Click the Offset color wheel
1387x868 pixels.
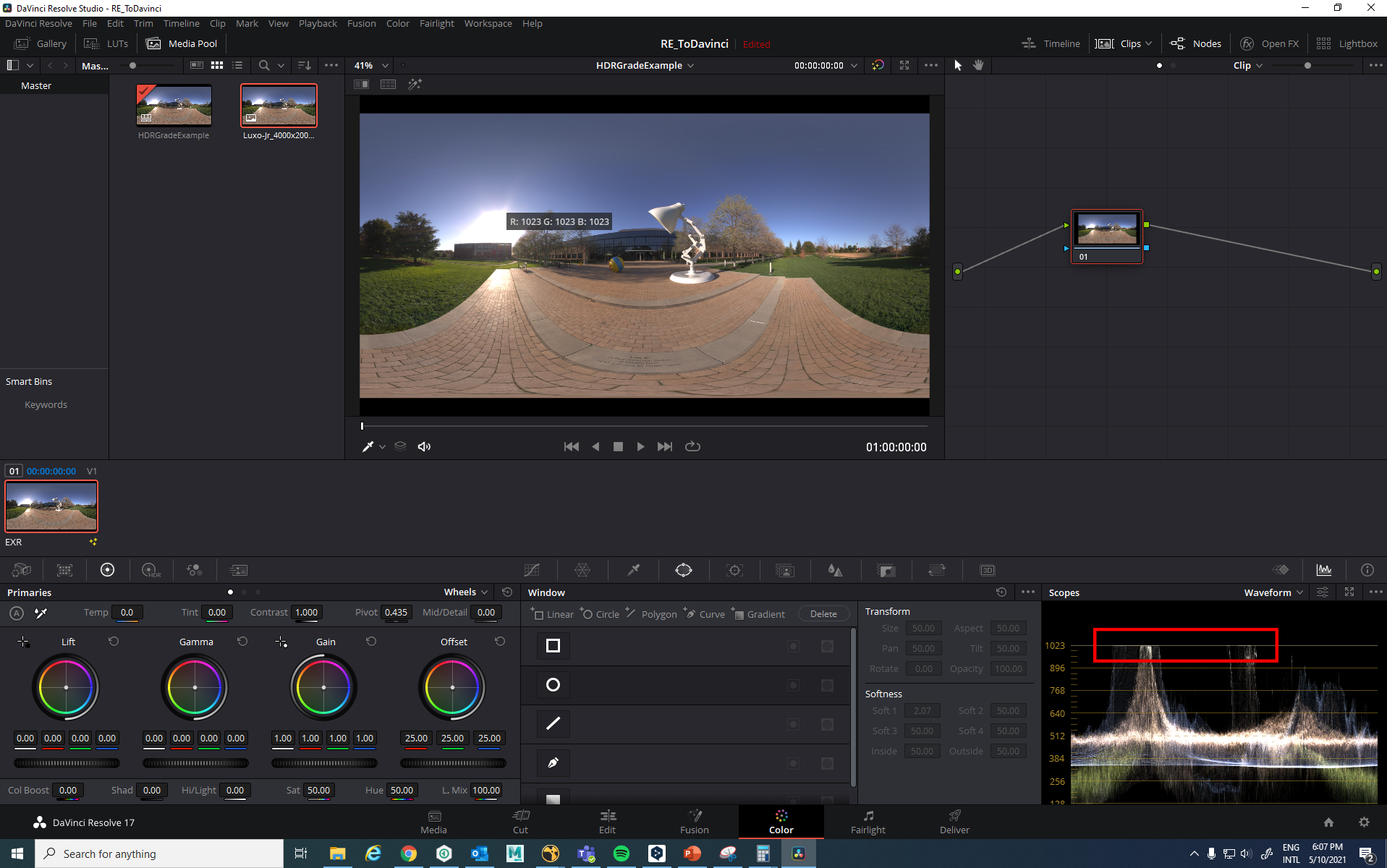click(x=452, y=686)
